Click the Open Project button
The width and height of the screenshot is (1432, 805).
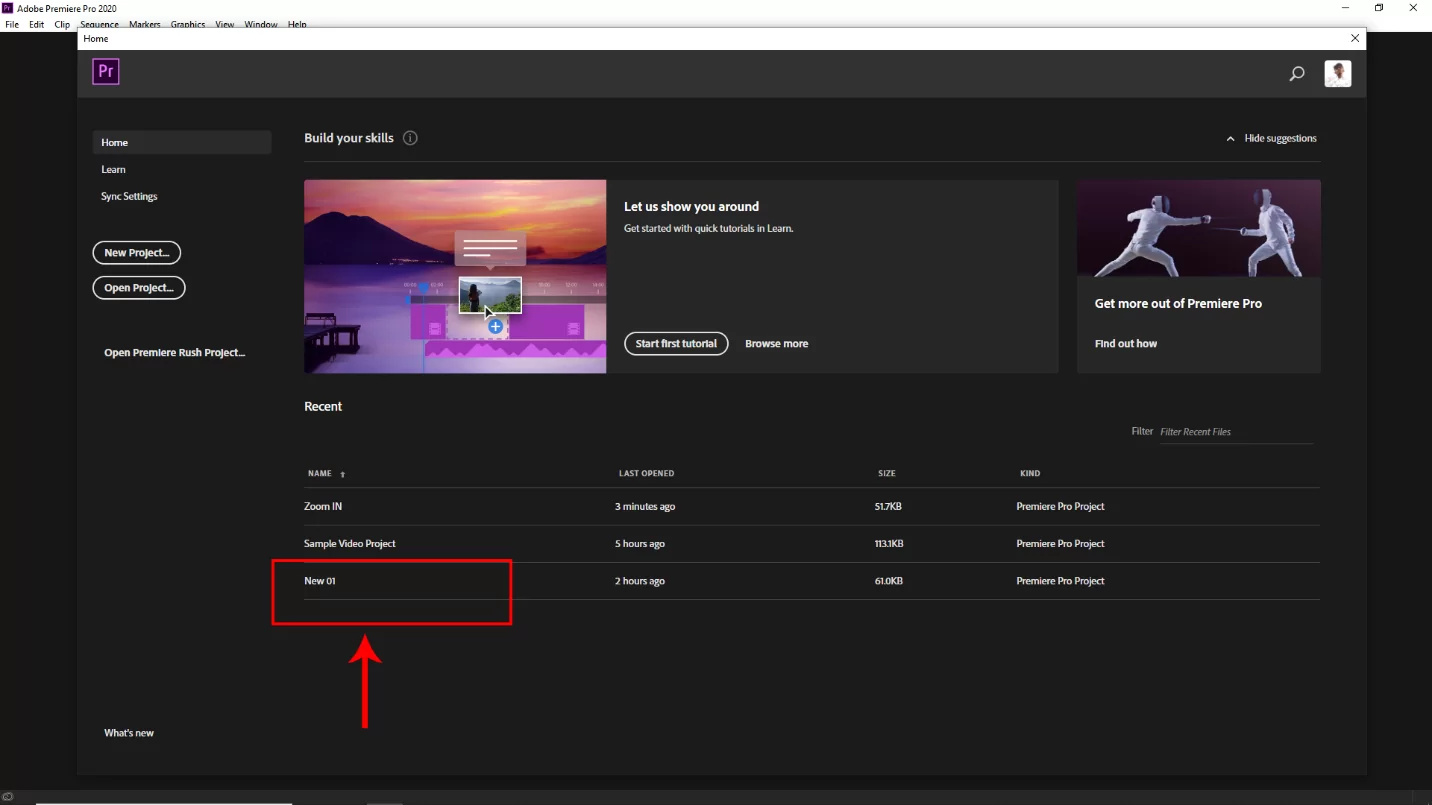(x=139, y=288)
